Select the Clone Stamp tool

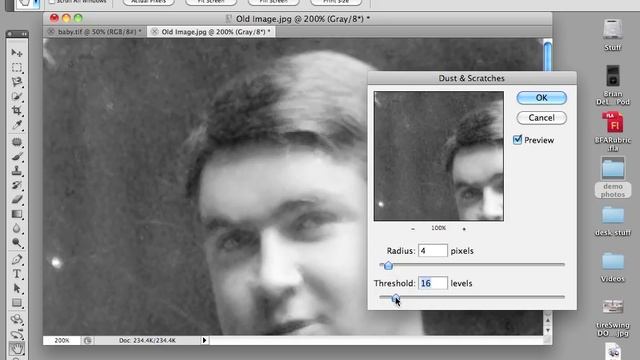(x=17, y=171)
